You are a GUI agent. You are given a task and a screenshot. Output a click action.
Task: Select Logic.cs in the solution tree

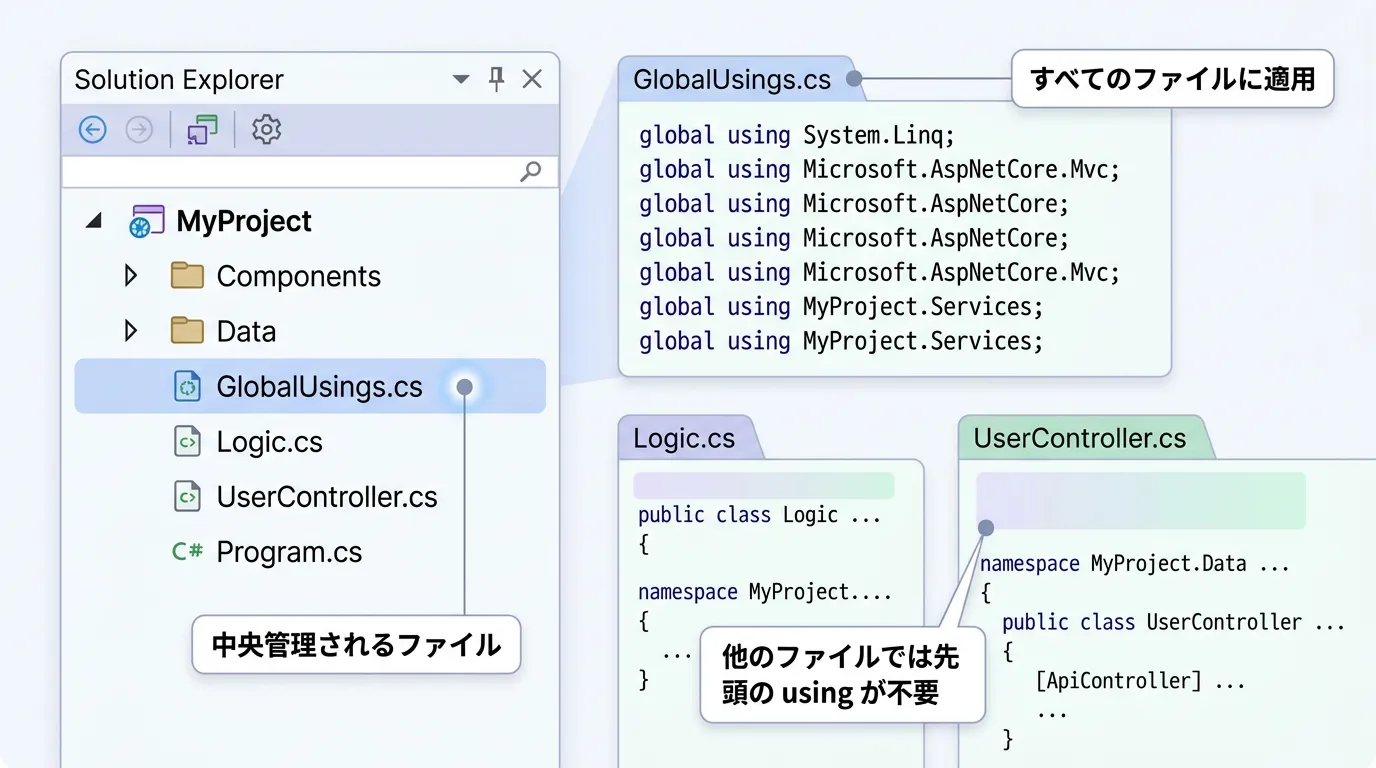(269, 442)
